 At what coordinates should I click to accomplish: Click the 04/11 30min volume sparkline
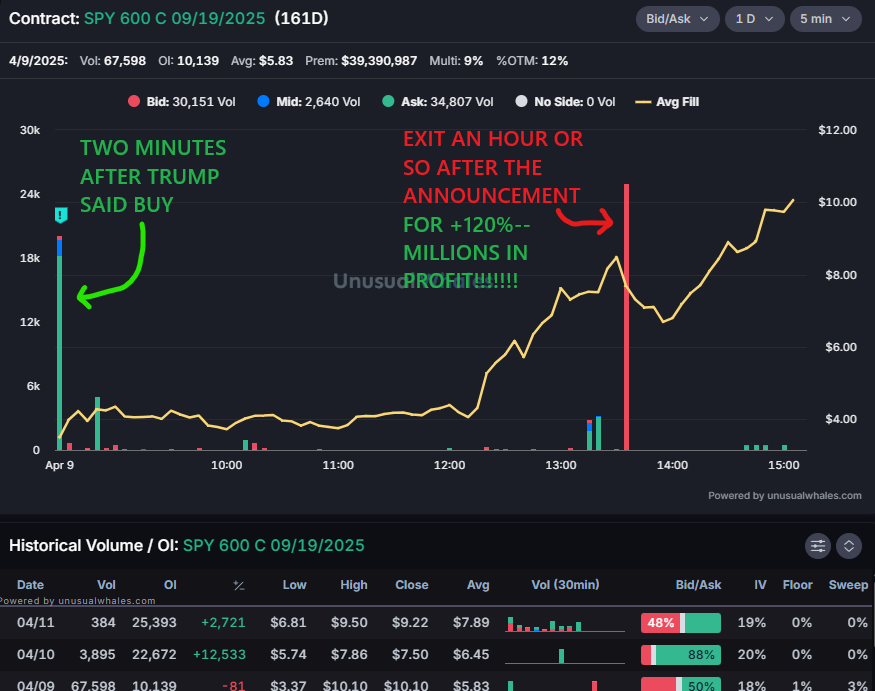[565, 624]
